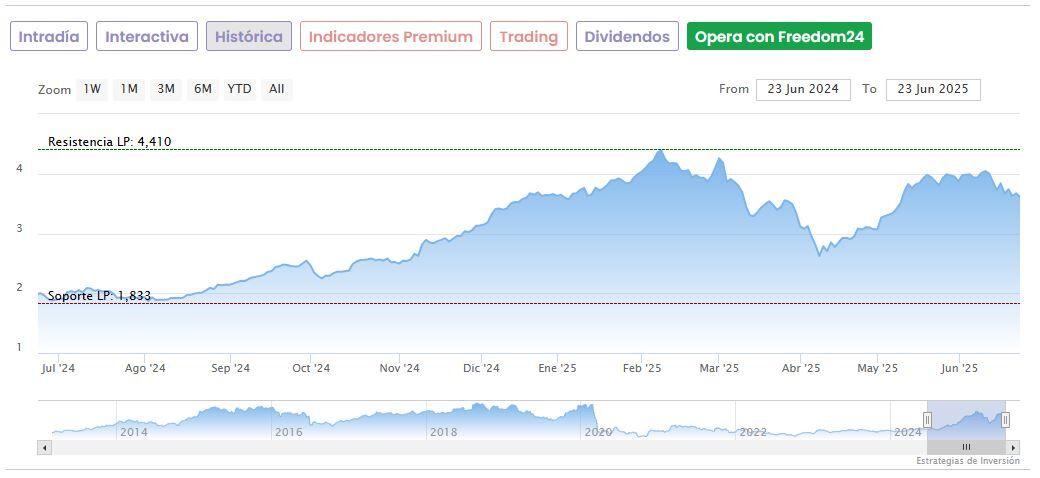Viewport: 1040px width, 478px height.
Task: Click the right navigator range handle
Action: [1005, 420]
